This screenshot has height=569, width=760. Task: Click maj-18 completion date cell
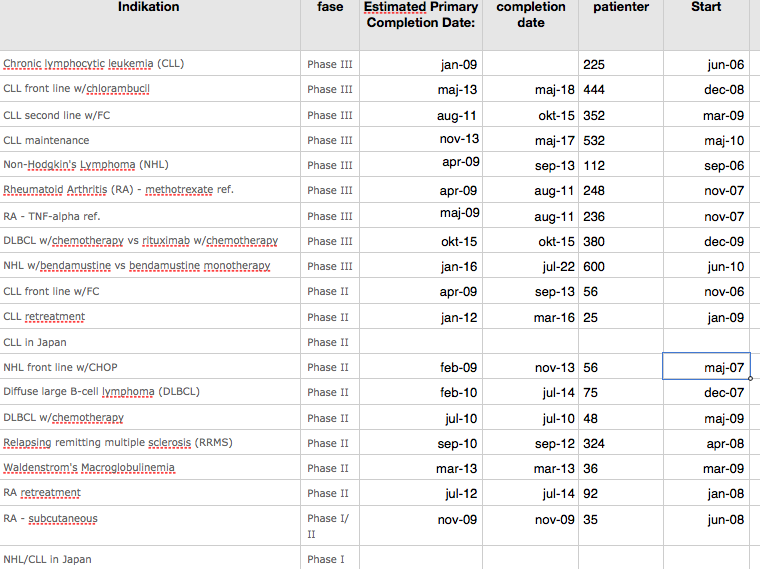coord(531,89)
